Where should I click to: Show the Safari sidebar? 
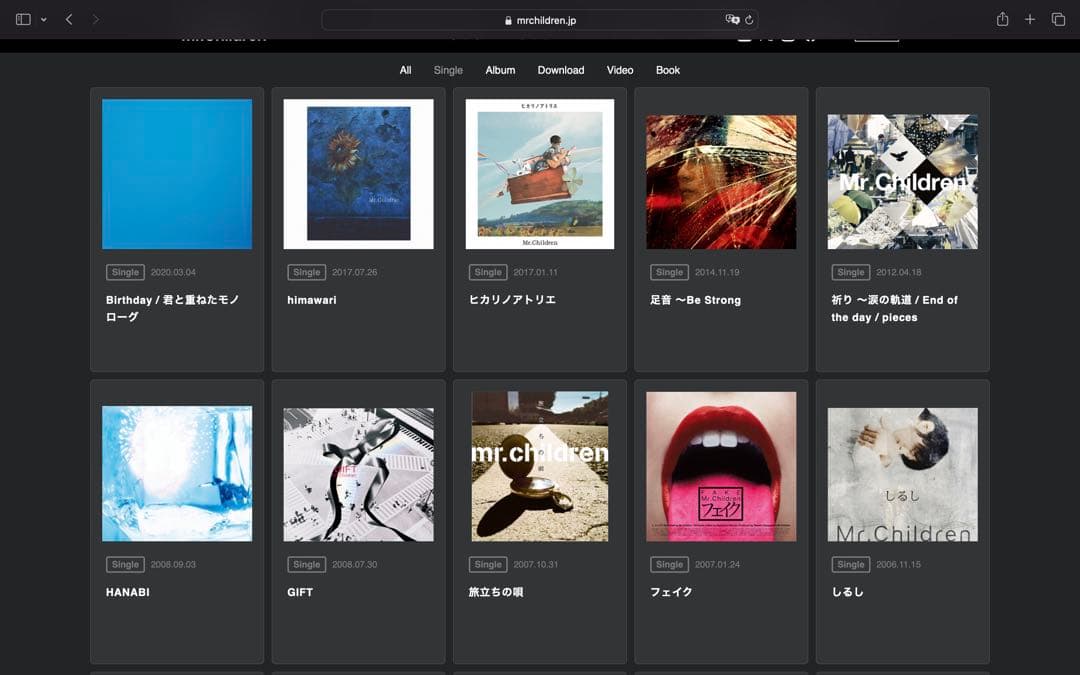click(x=23, y=19)
